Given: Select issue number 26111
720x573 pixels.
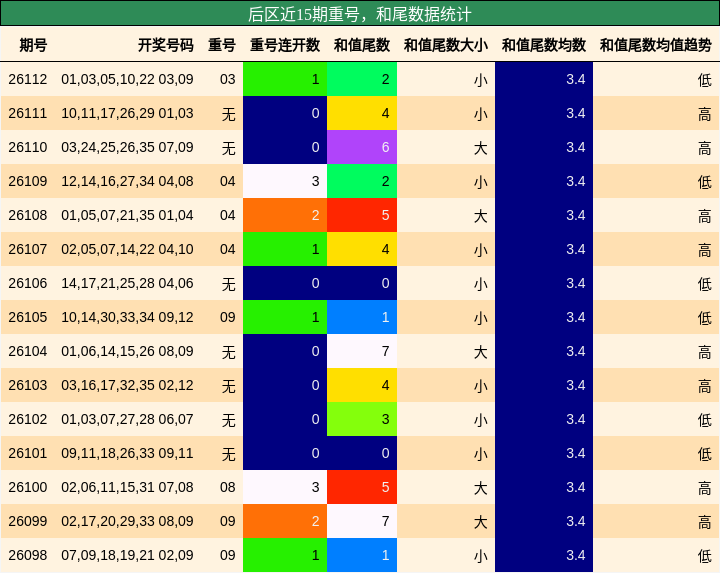Looking at the screenshot, I should click(x=28, y=113).
